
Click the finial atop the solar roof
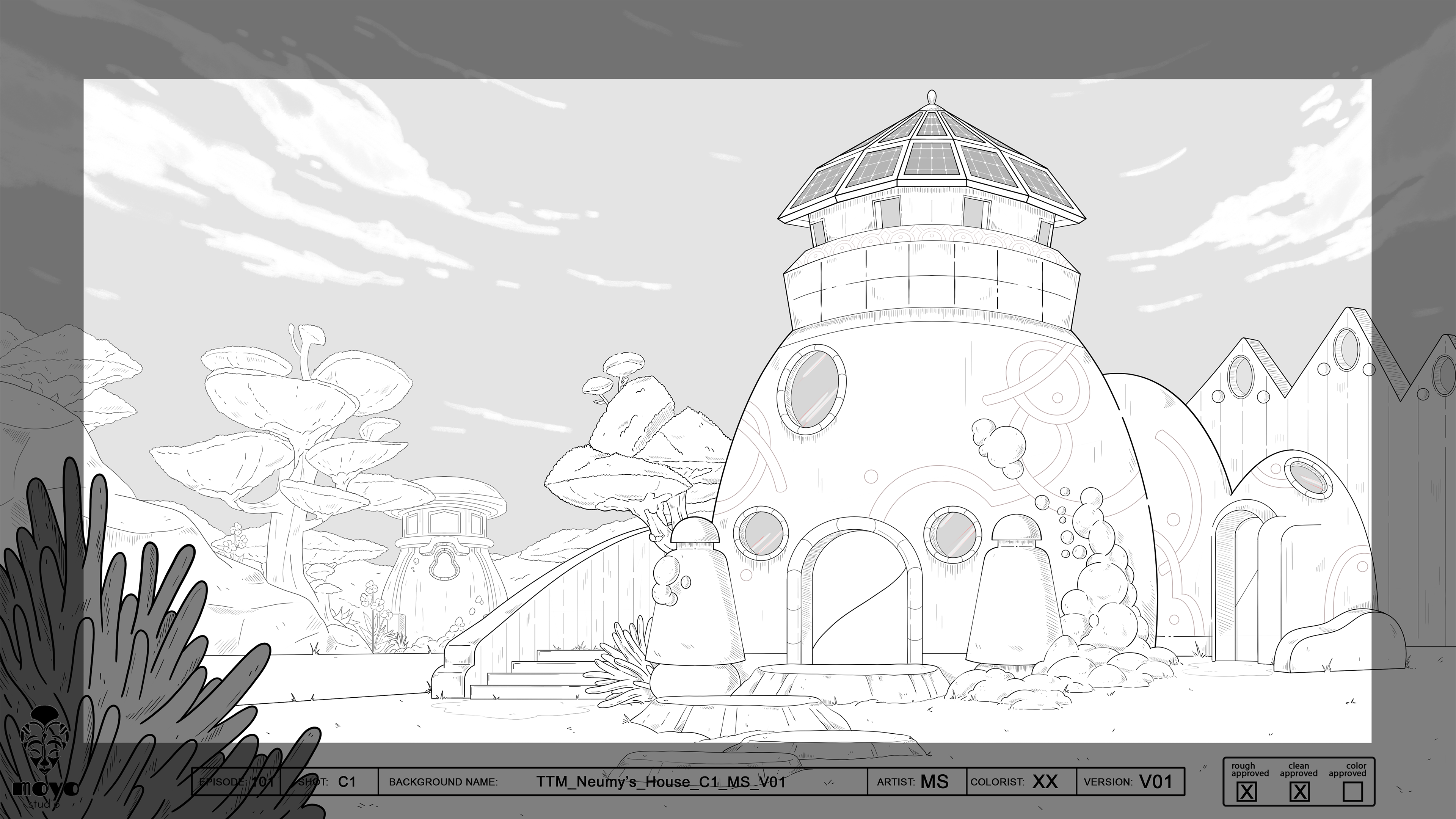(x=932, y=97)
